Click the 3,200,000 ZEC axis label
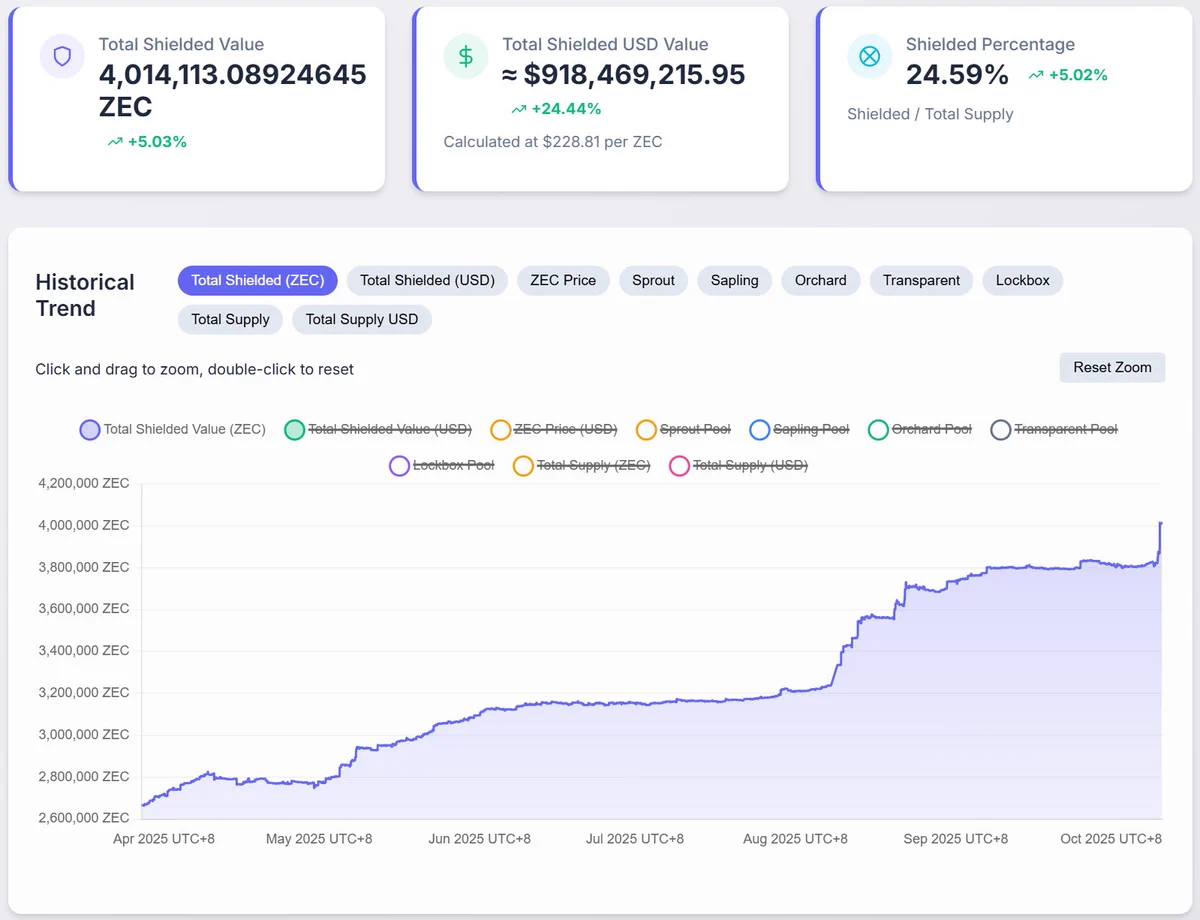Image resolution: width=1200 pixels, height=920 pixels. tap(84, 692)
